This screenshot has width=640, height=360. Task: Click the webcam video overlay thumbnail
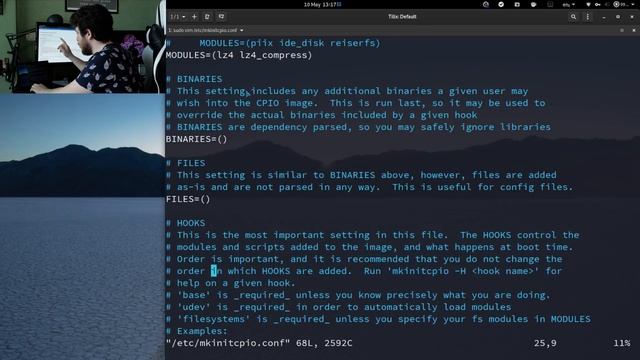pyautogui.click(x=82, y=47)
